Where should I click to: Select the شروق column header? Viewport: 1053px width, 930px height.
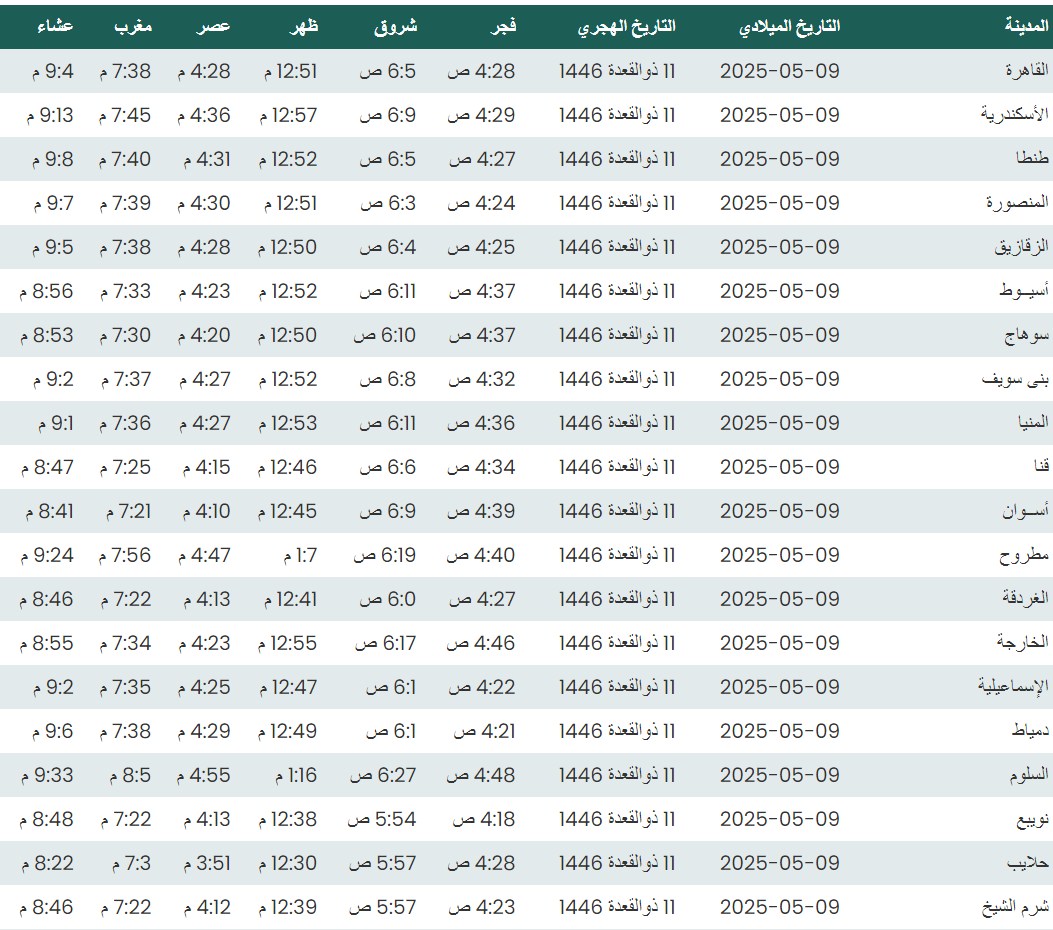pos(398,27)
